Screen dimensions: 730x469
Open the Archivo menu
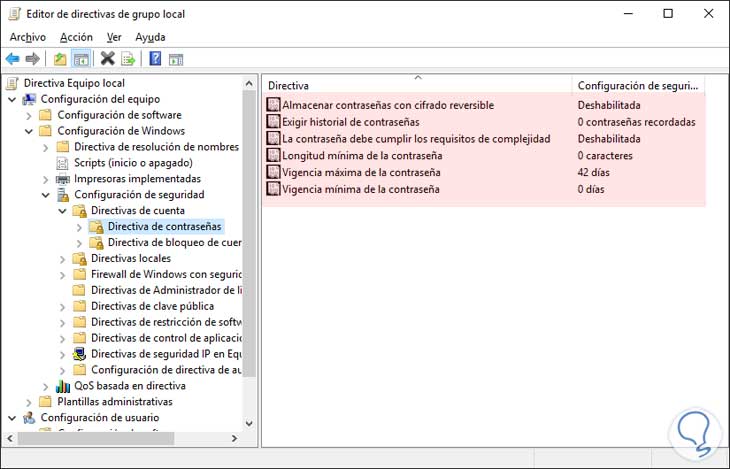(x=27, y=37)
